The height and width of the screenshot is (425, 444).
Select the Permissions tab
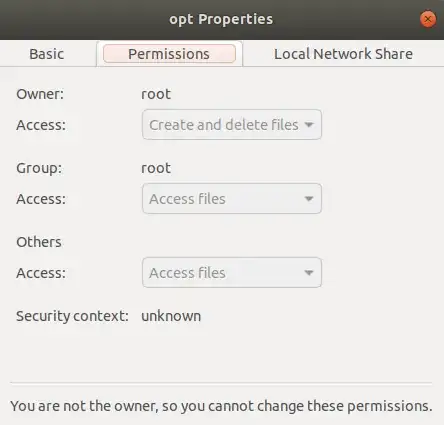[169, 54]
